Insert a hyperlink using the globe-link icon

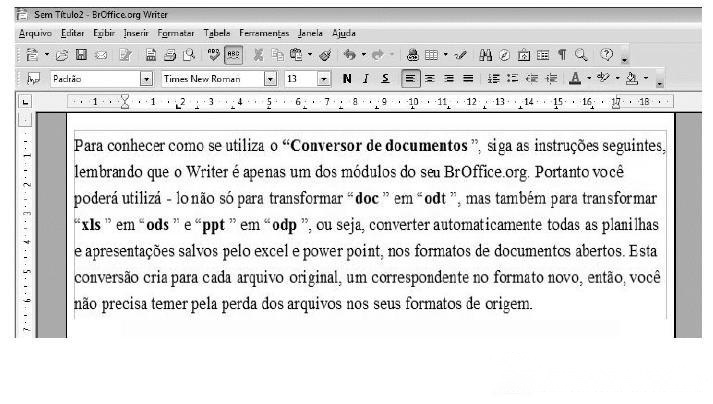[x=412, y=55]
